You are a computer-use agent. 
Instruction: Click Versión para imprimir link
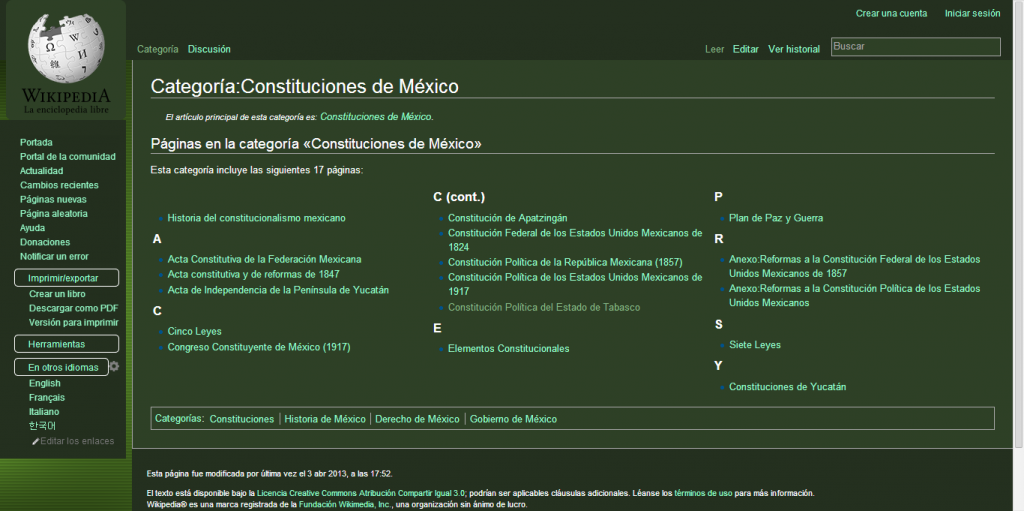[x=74, y=323]
